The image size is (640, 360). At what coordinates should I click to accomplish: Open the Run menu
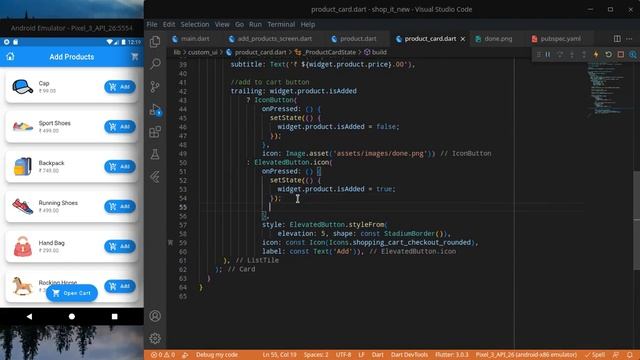[x=256, y=24]
